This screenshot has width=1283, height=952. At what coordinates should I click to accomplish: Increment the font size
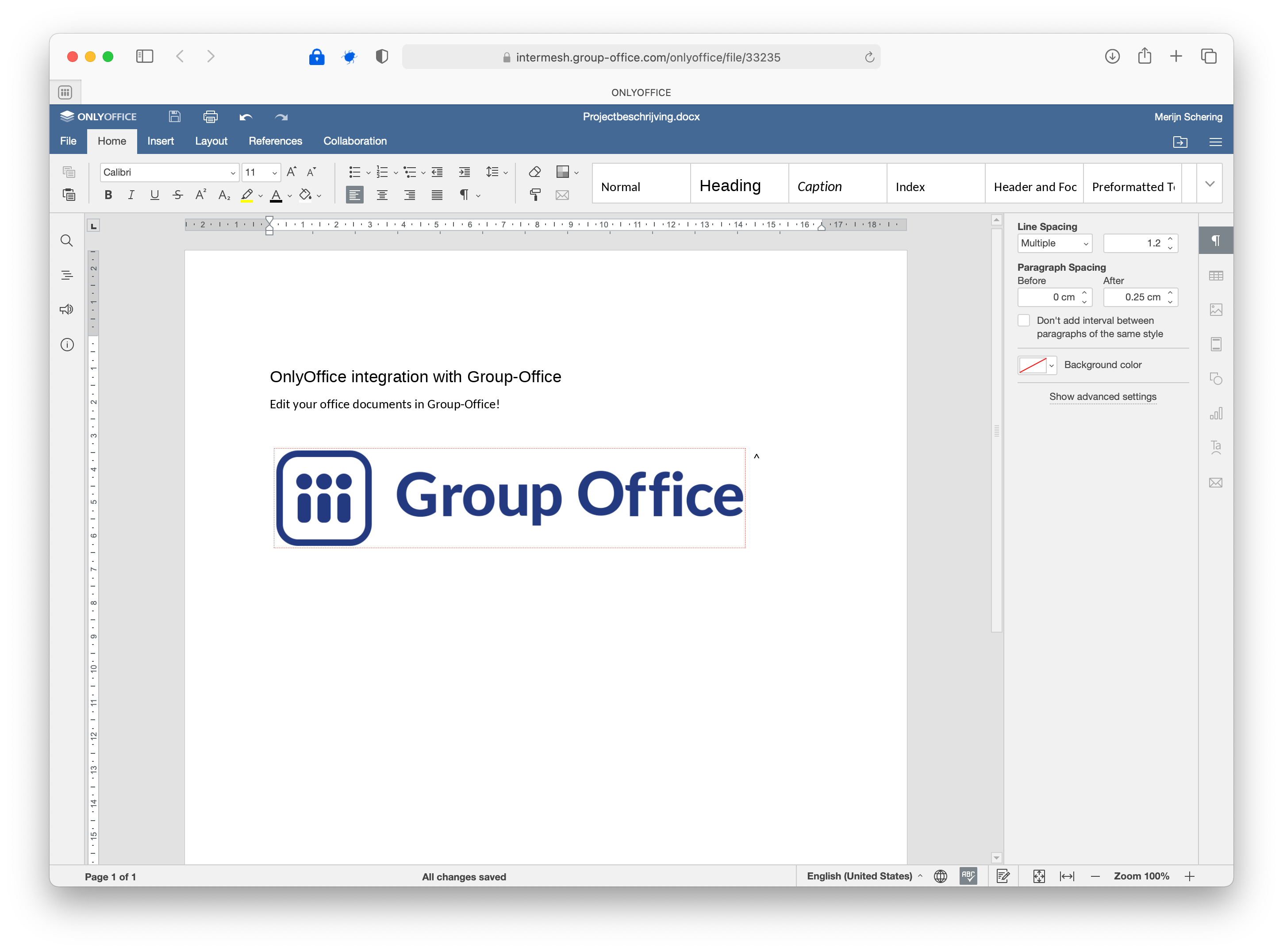pos(292,172)
